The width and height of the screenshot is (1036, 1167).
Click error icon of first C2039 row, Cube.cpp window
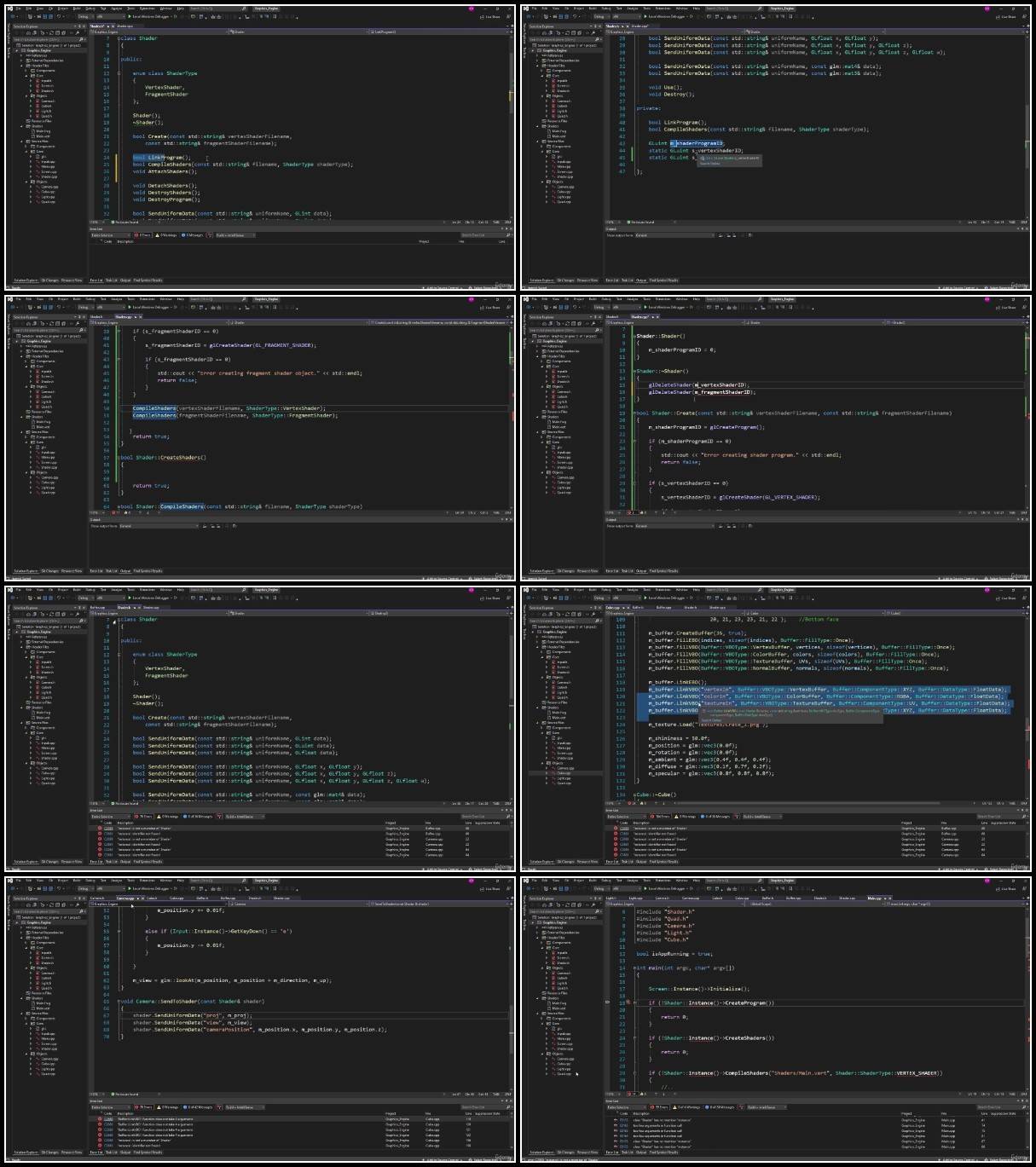(616, 828)
